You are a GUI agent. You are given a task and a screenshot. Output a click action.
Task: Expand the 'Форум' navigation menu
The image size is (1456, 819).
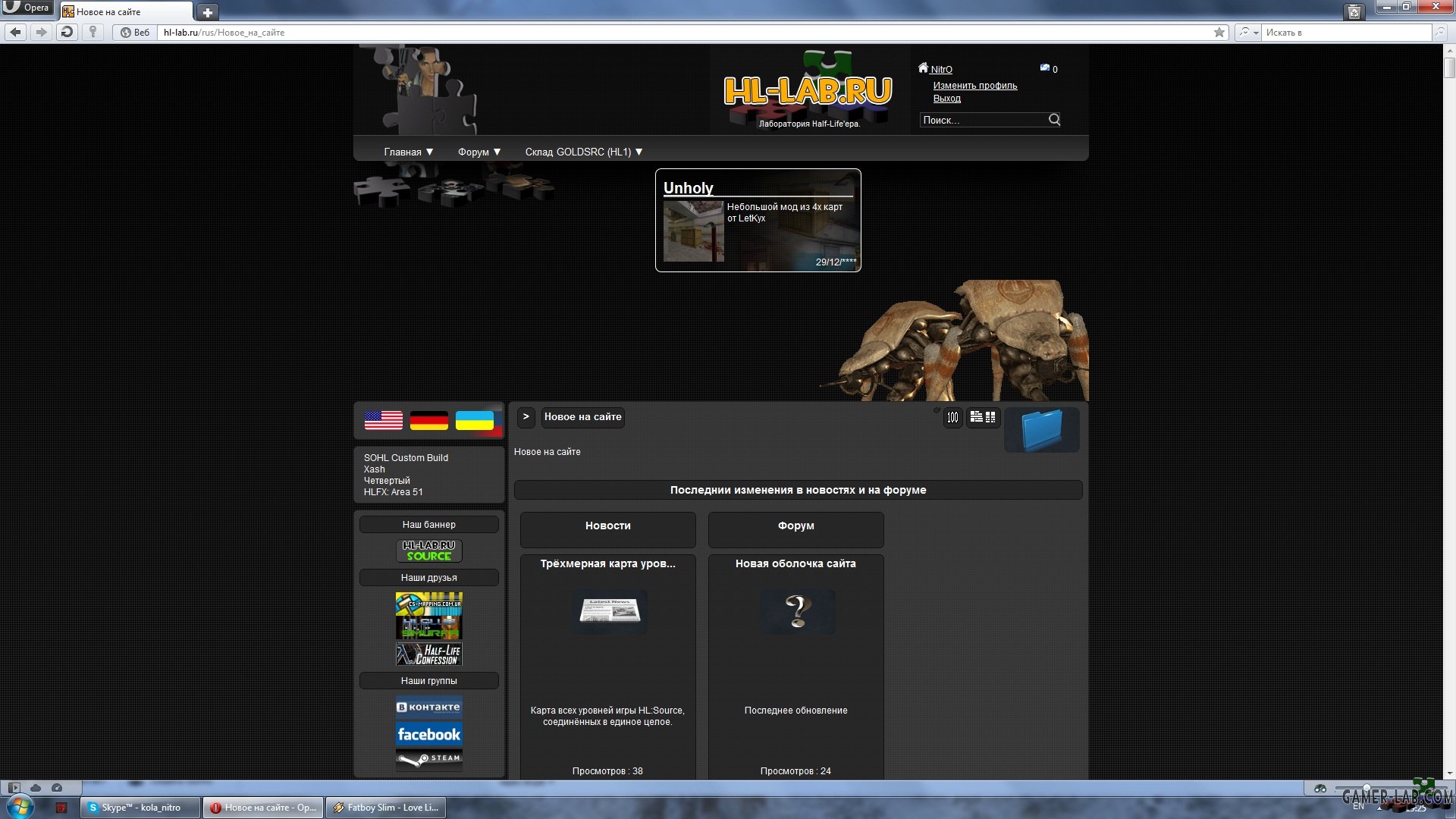pos(479,152)
